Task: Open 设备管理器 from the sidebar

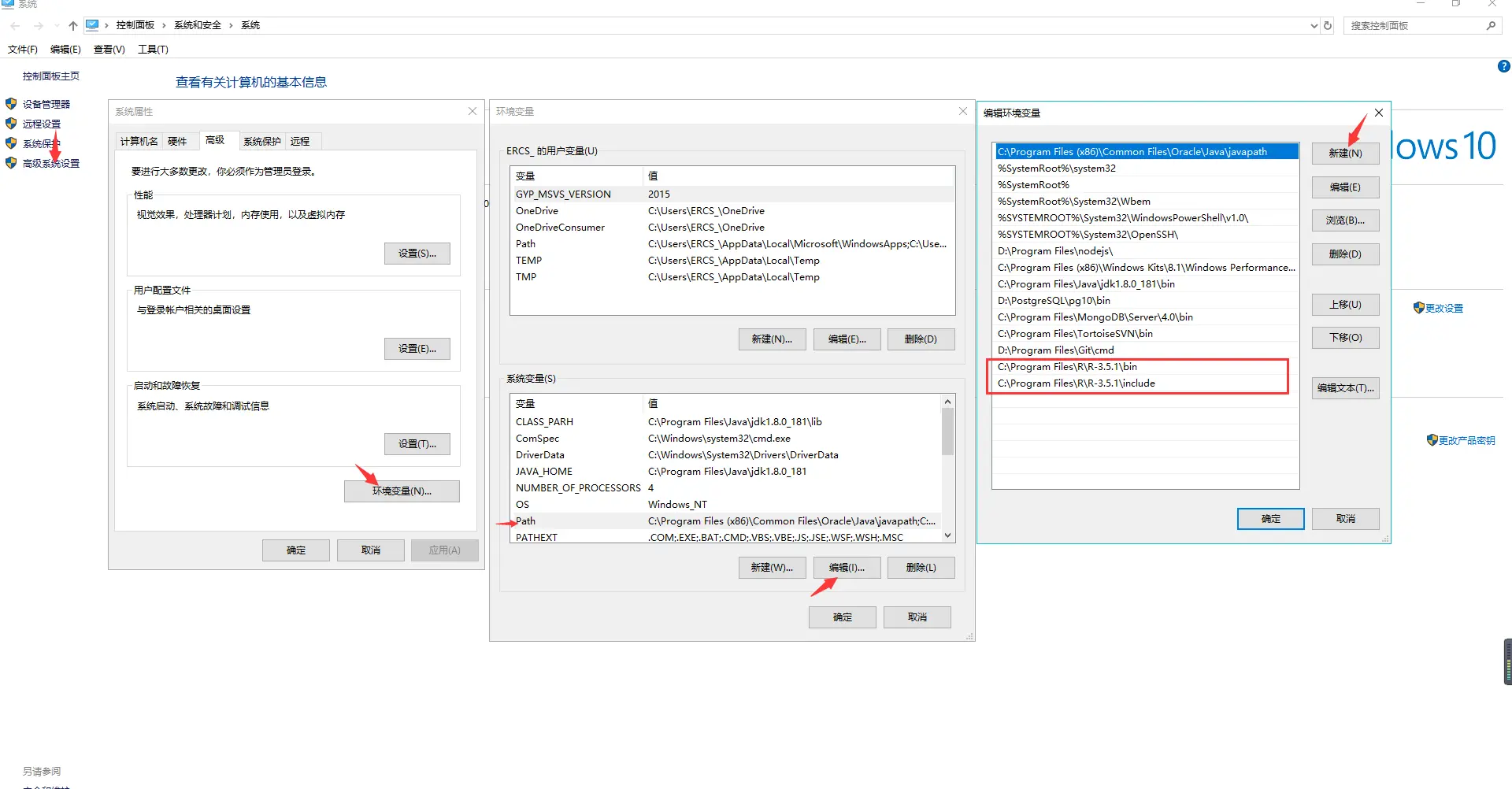Action: click(x=46, y=104)
